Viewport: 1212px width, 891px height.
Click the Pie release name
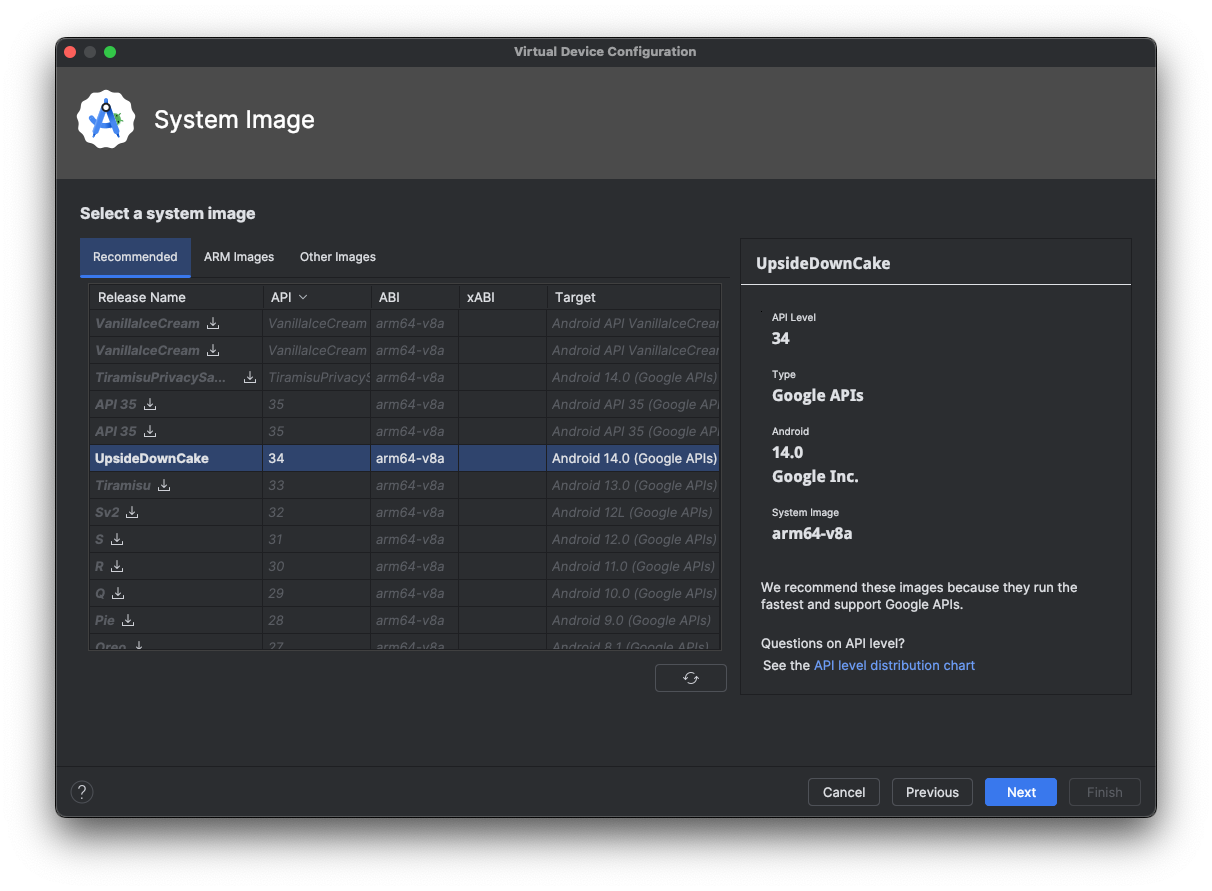[105, 620]
